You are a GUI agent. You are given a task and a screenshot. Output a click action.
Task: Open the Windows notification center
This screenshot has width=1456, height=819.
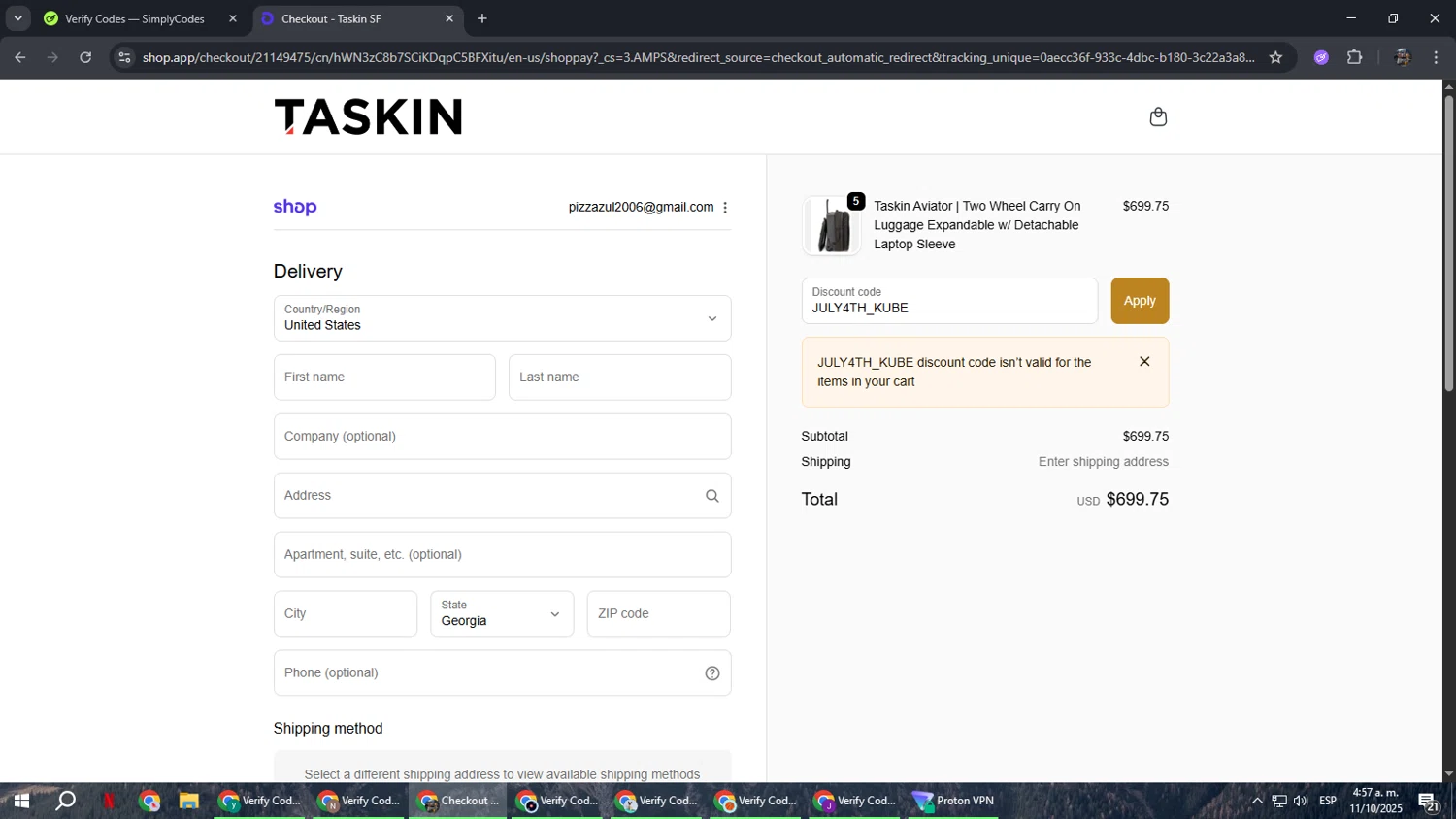coord(1428,801)
